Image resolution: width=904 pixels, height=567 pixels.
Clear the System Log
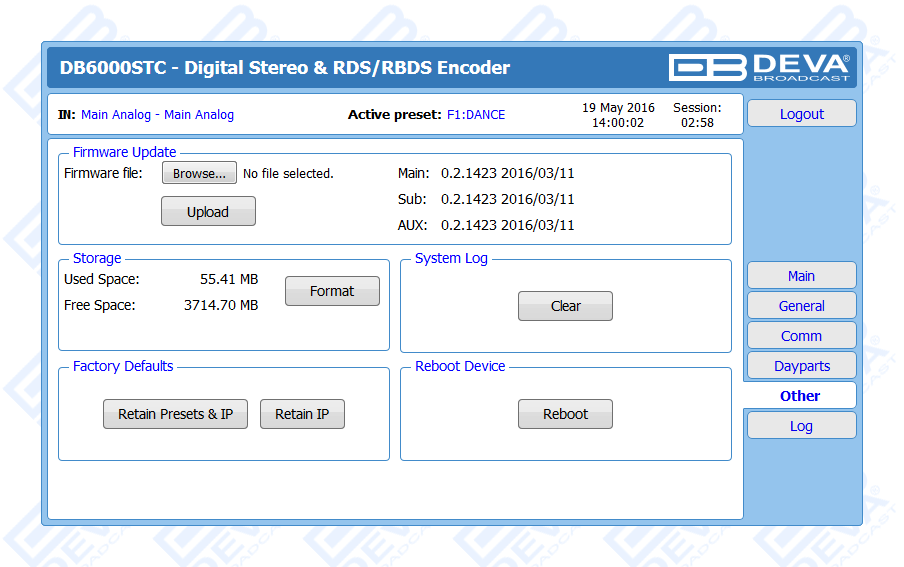(565, 306)
